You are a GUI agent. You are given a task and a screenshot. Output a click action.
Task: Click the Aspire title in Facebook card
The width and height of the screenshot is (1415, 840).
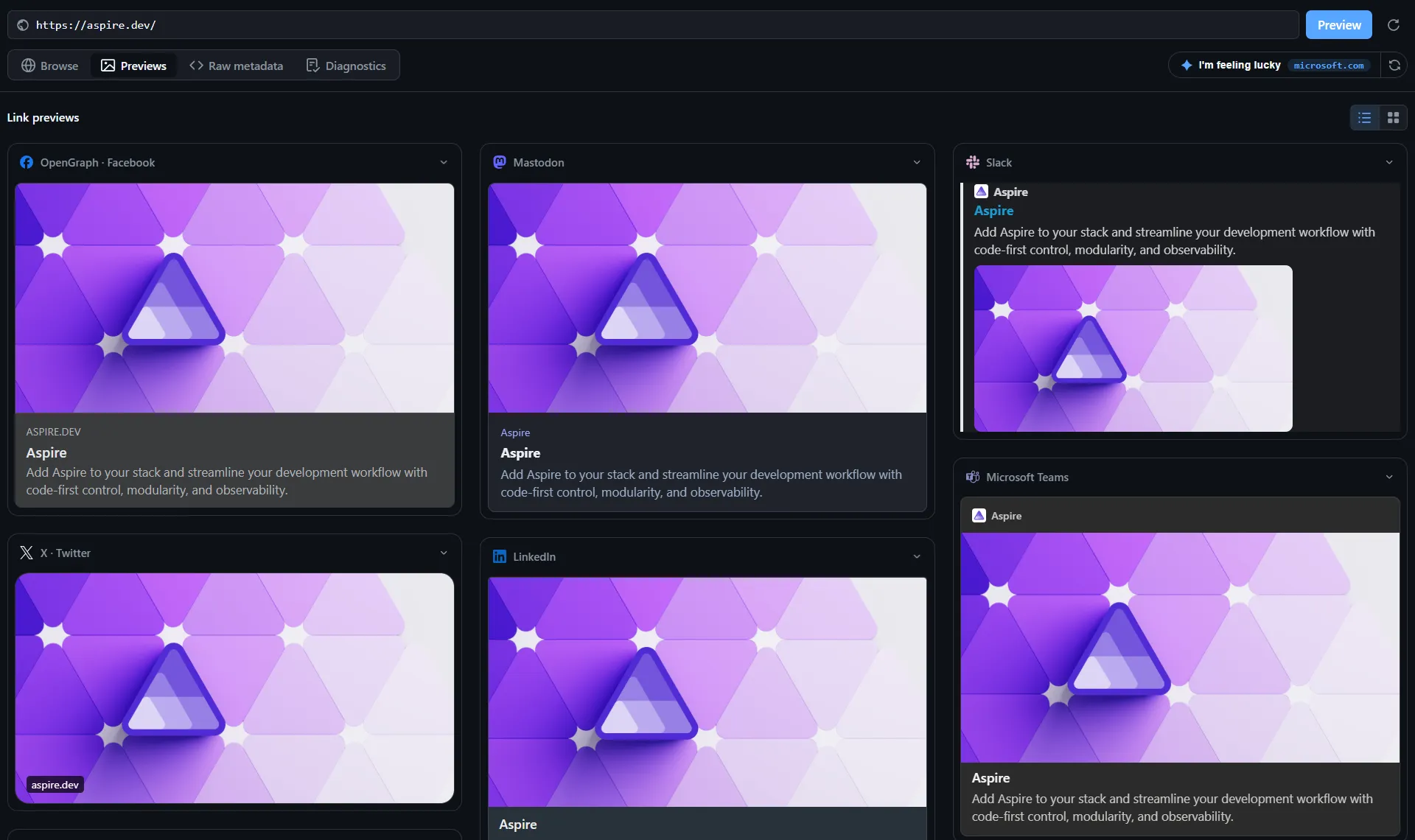(x=46, y=452)
